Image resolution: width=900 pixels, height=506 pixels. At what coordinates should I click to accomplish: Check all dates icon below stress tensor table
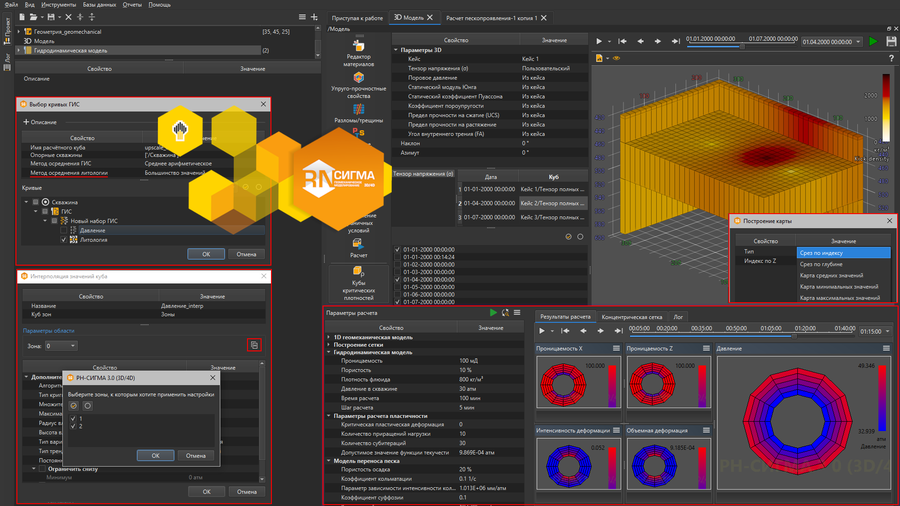tap(568, 236)
